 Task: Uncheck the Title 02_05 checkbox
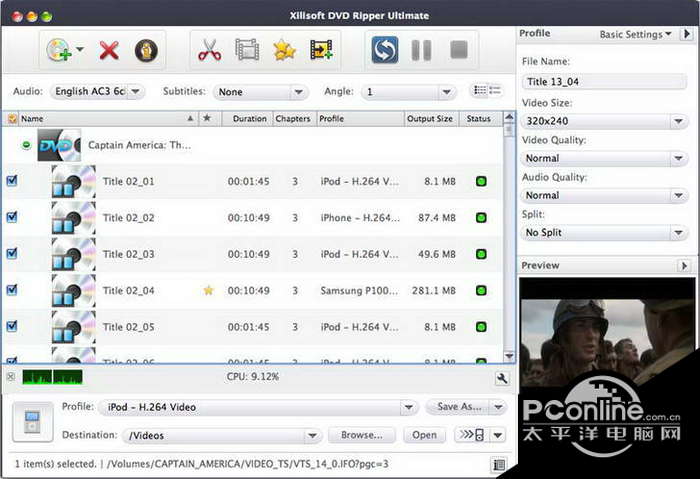tap(12, 326)
